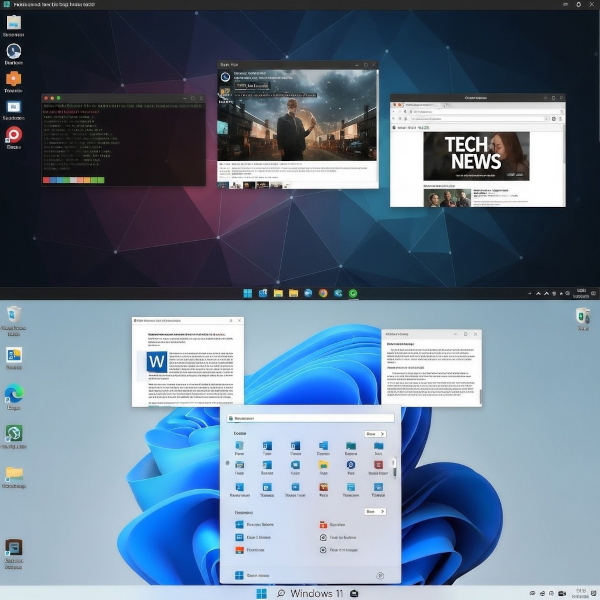Open the Recycle Bin on the light desktop's left
Image resolution: width=600 pixels, height=600 pixels.
(14, 315)
